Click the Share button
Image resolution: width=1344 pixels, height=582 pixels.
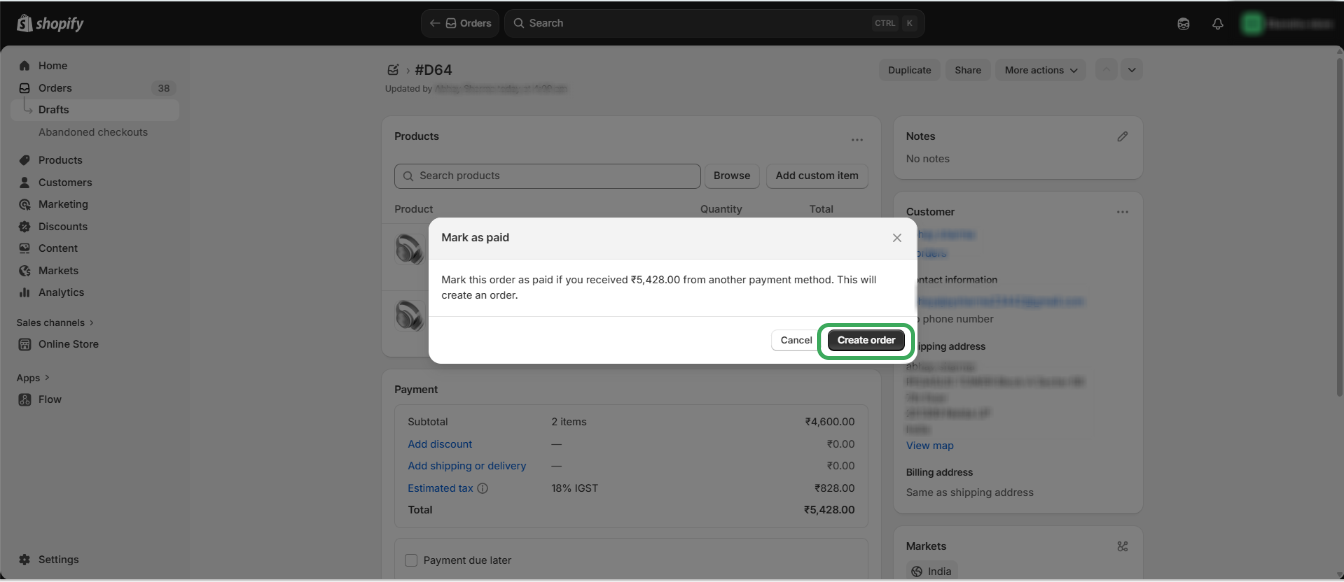coord(968,70)
